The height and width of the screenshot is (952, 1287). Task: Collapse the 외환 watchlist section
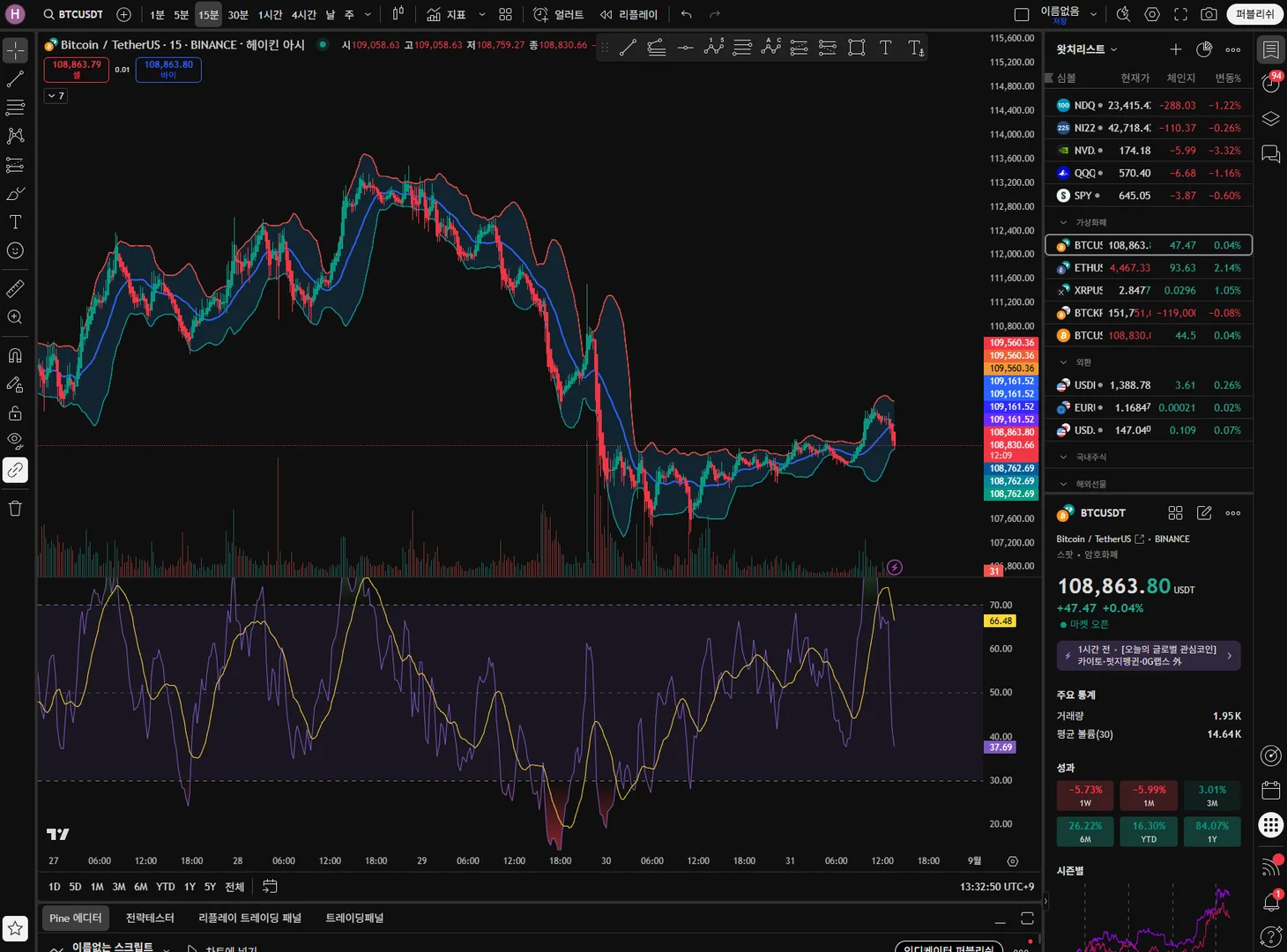click(1063, 362)
